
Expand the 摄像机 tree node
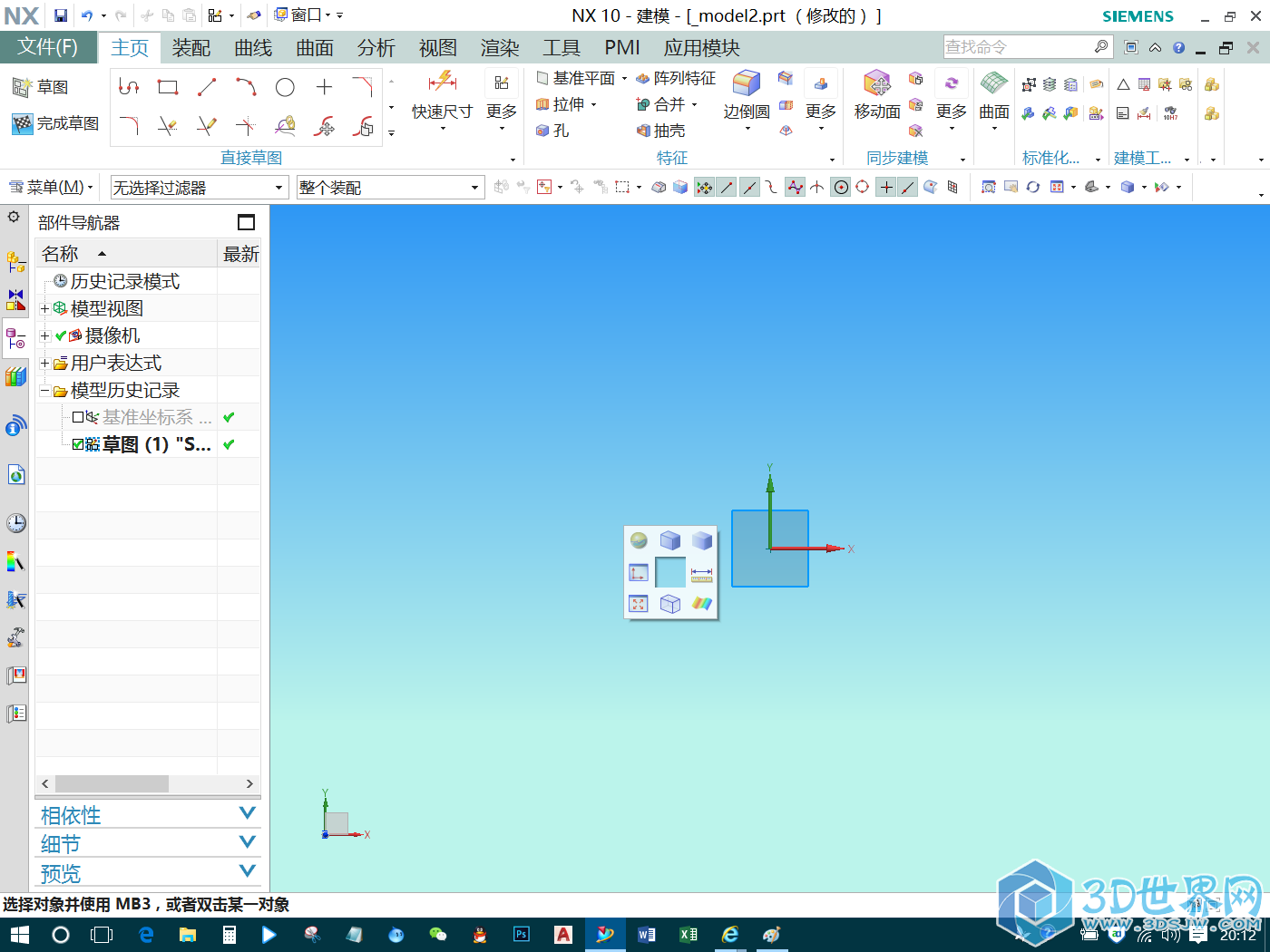(44, 335)
